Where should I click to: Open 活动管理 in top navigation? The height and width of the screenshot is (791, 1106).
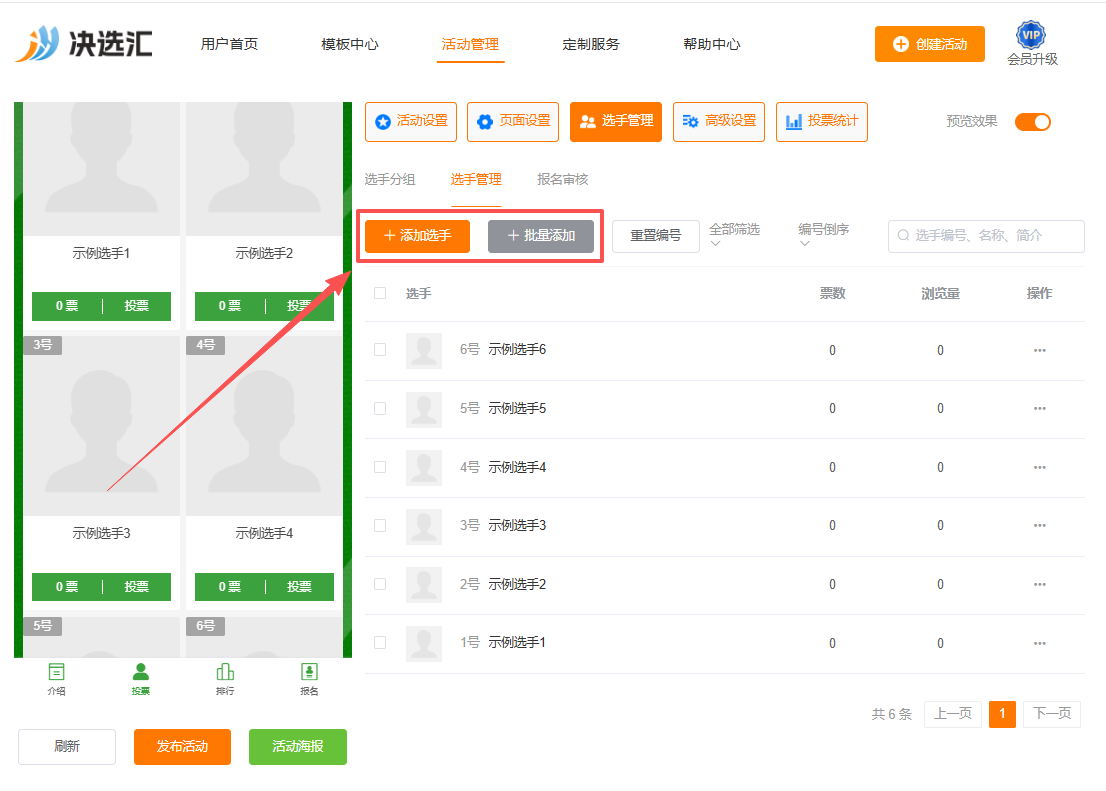click(x=470, y=44)
